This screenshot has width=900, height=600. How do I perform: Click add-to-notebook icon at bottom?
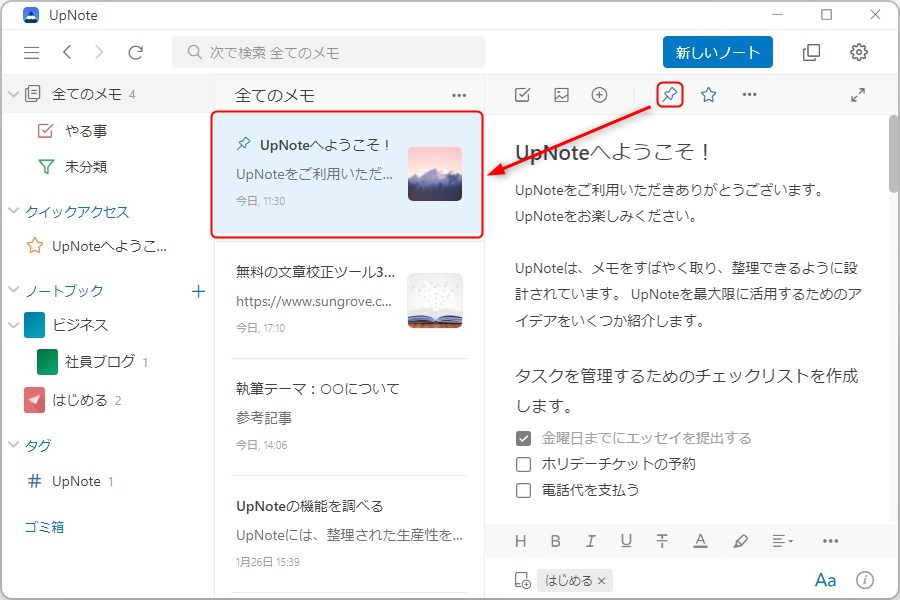522,580
